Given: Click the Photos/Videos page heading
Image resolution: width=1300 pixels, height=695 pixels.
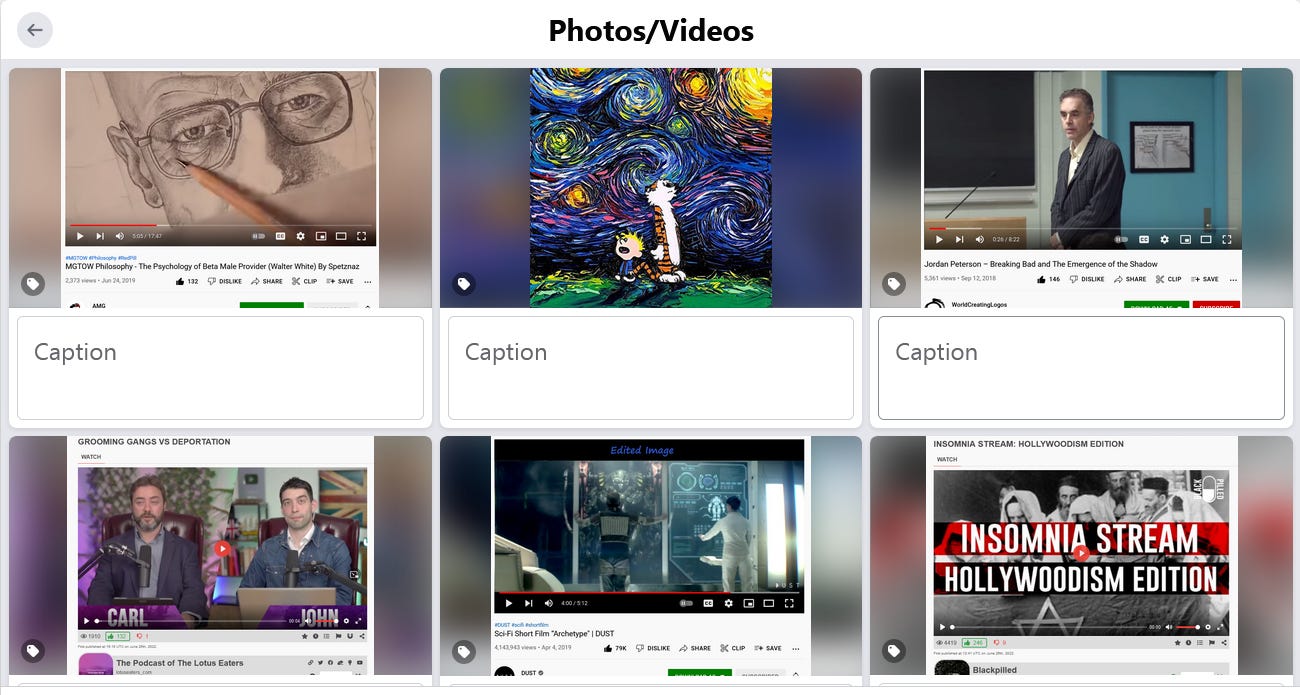Looking at the screenshot, I should click(x=651, y=31).
